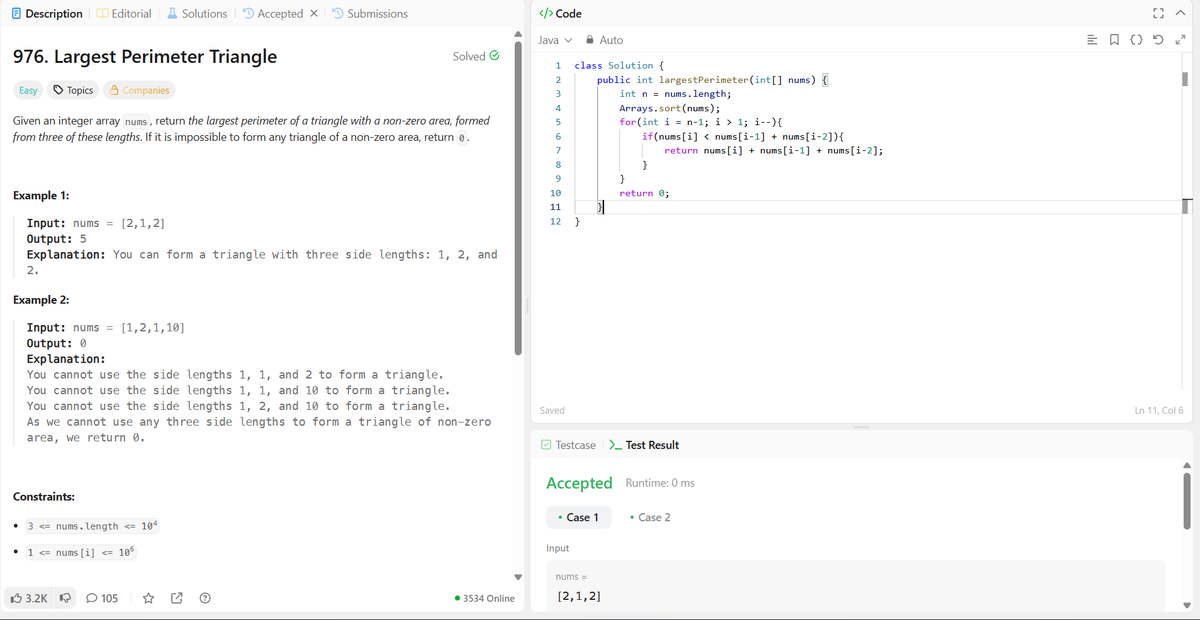
Task: Show the Topics tag
Action: (x=73, y=90)
